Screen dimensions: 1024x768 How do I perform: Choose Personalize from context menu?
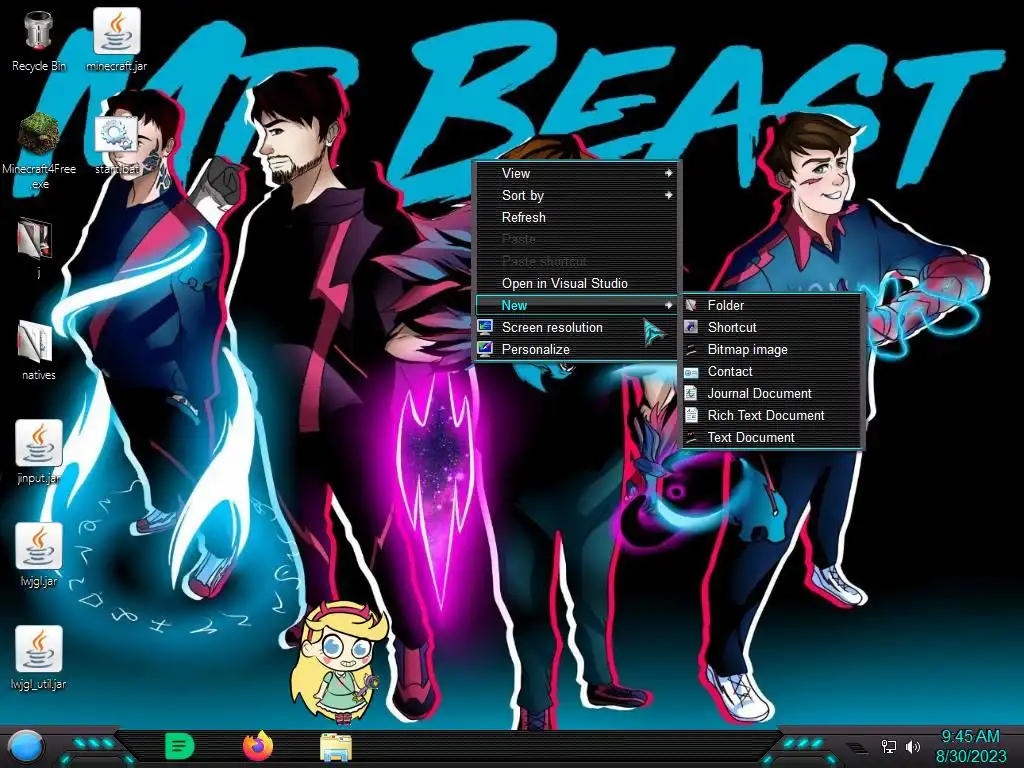click(x=577, y=349)
